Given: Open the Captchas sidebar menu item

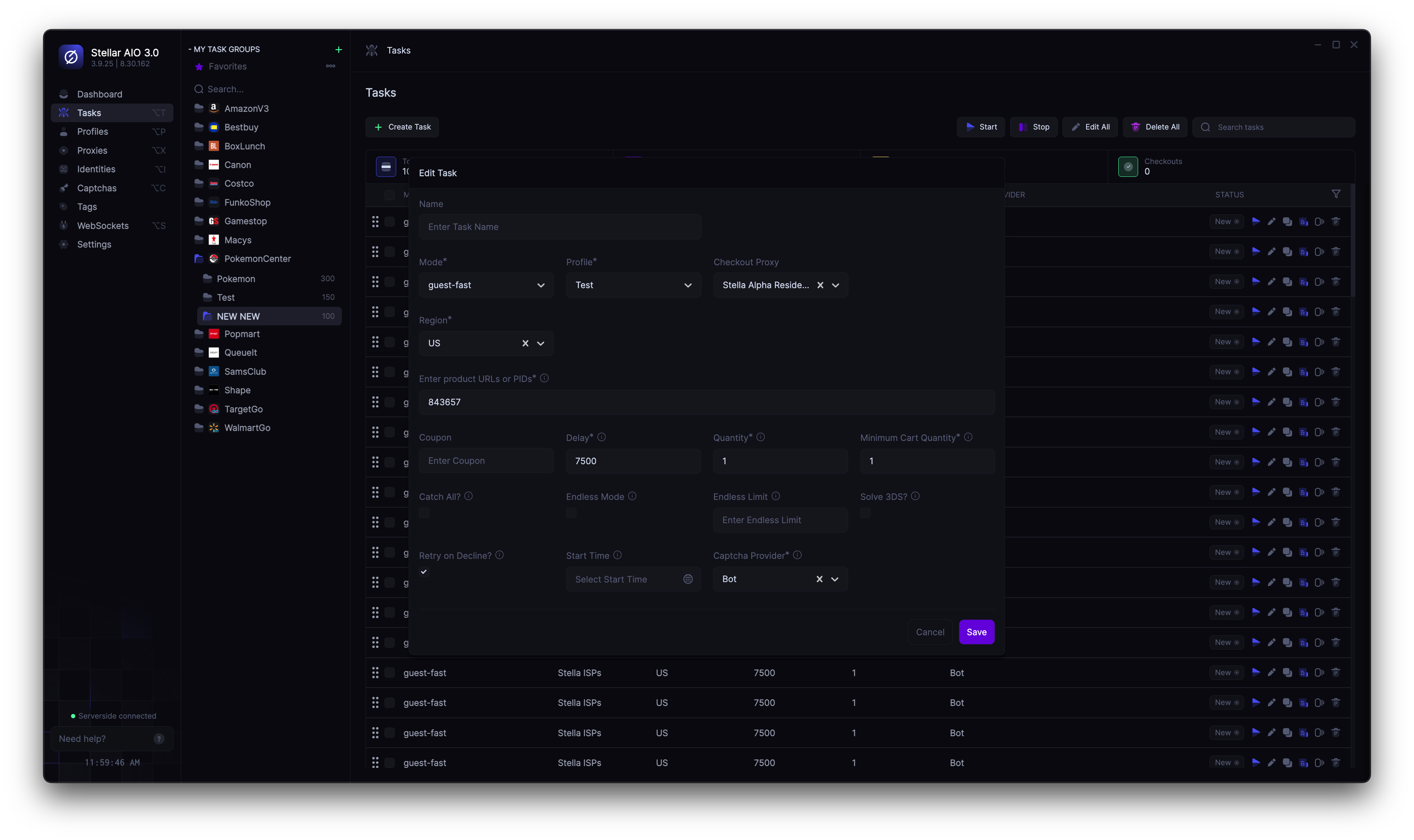Looking at the screenshot, I should click(96, 188).
